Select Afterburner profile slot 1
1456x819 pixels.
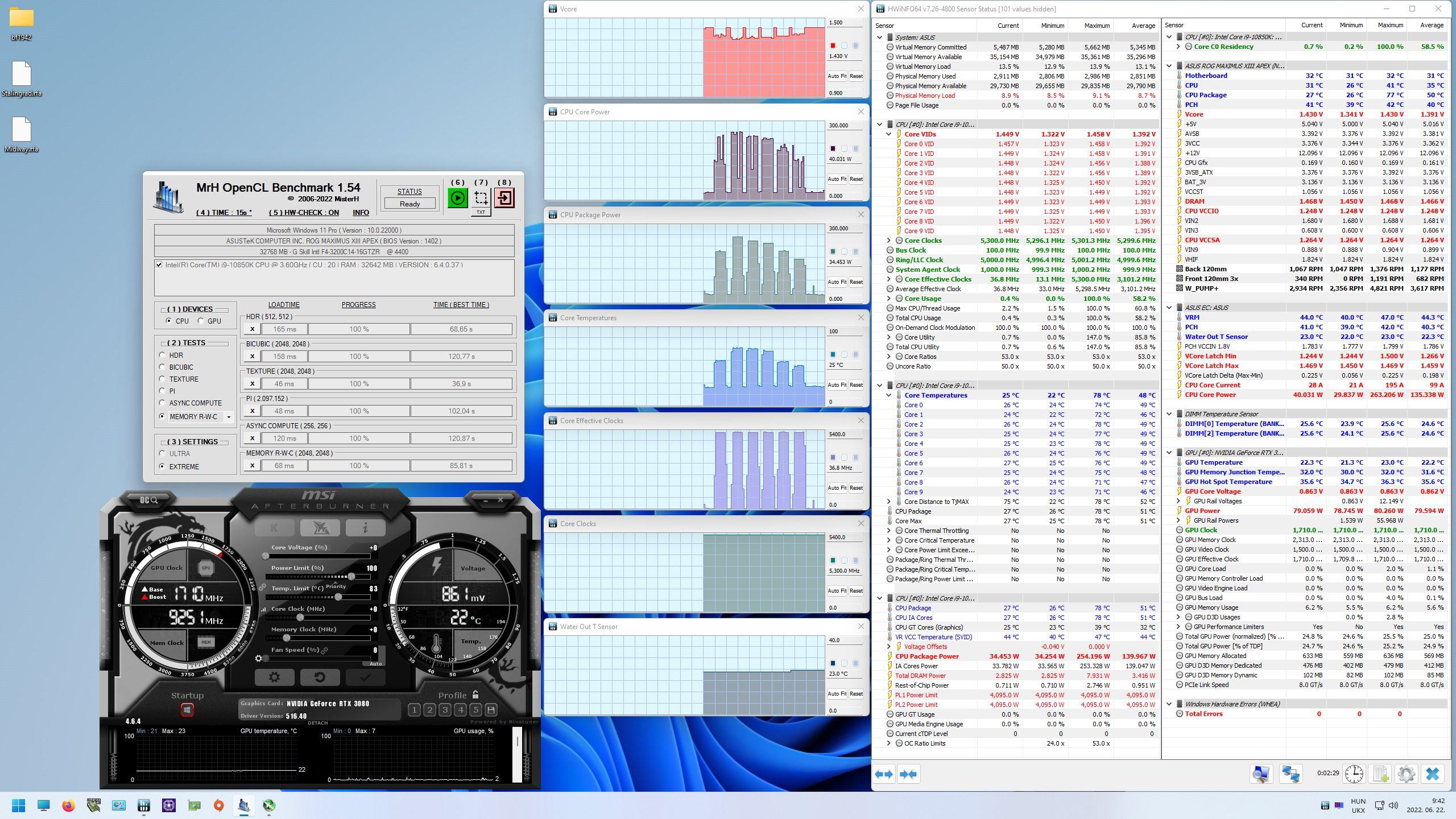point(415,710)
